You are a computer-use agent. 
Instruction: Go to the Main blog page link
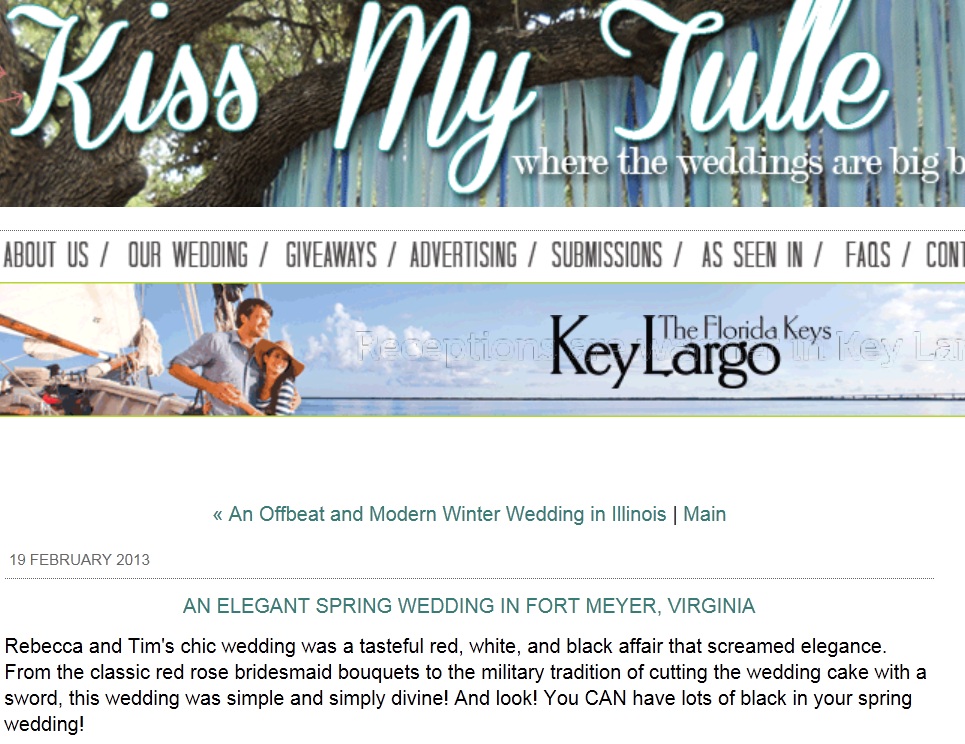[x=705, y=514]
